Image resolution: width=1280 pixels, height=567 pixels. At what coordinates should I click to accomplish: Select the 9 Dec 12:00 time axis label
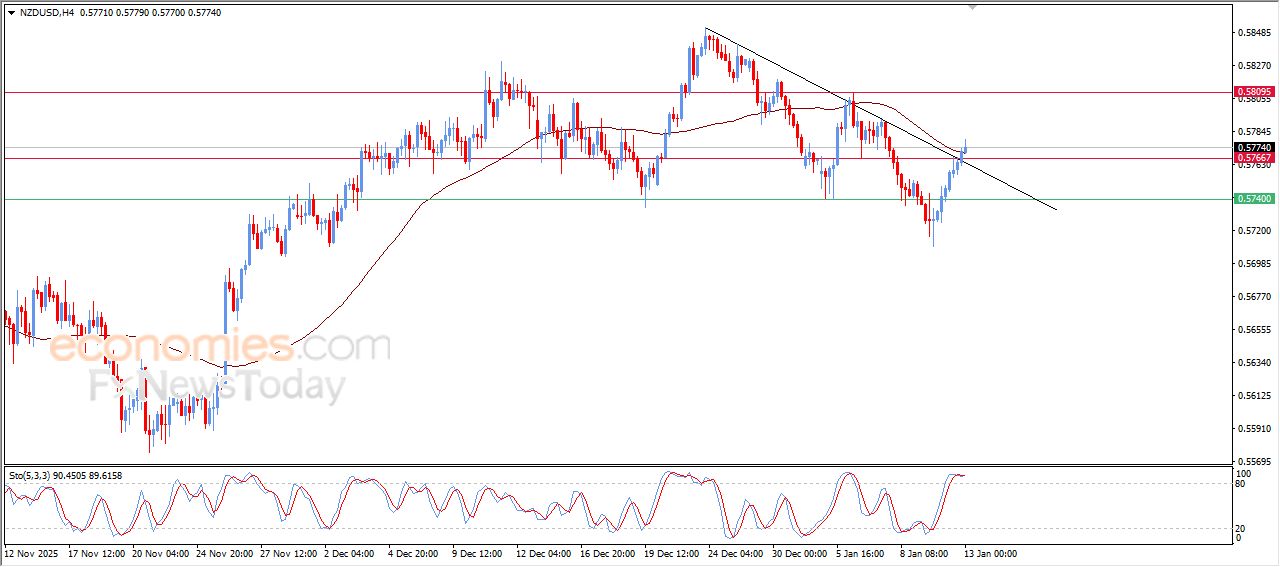(476, 553)
